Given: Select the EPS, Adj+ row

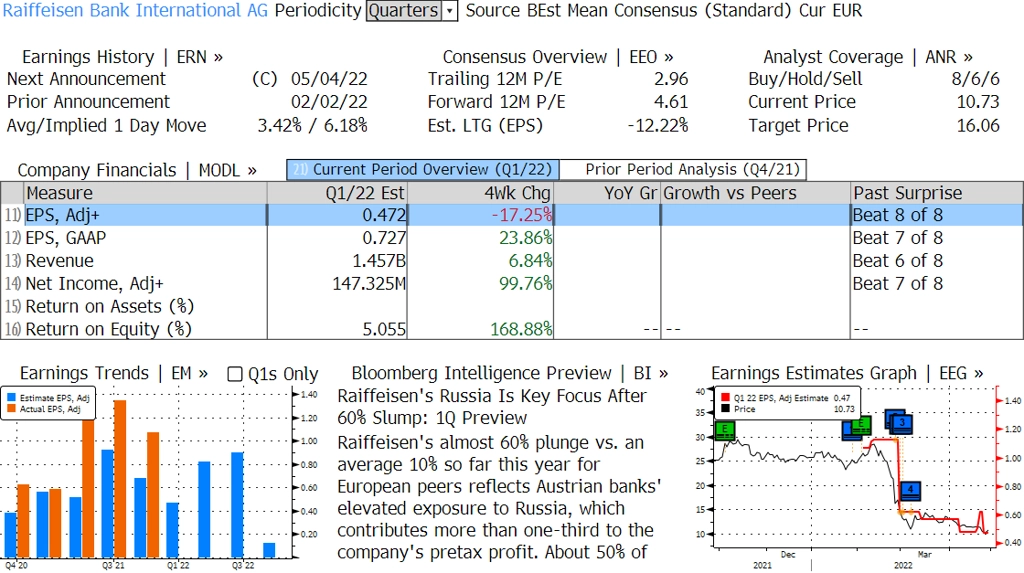Looking at the screenshot, I should tap(512, 215).
